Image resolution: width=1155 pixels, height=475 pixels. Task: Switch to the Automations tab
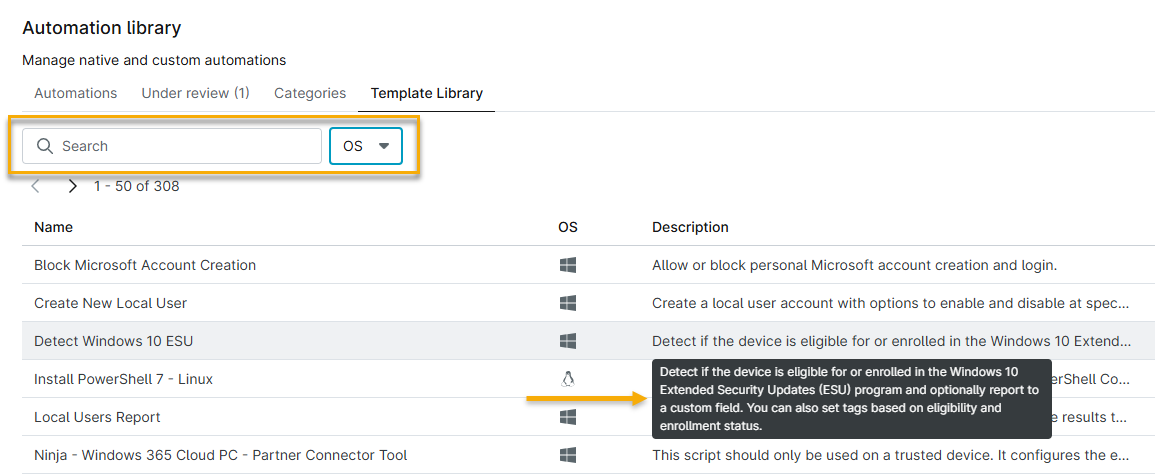[x=76, y=93]
